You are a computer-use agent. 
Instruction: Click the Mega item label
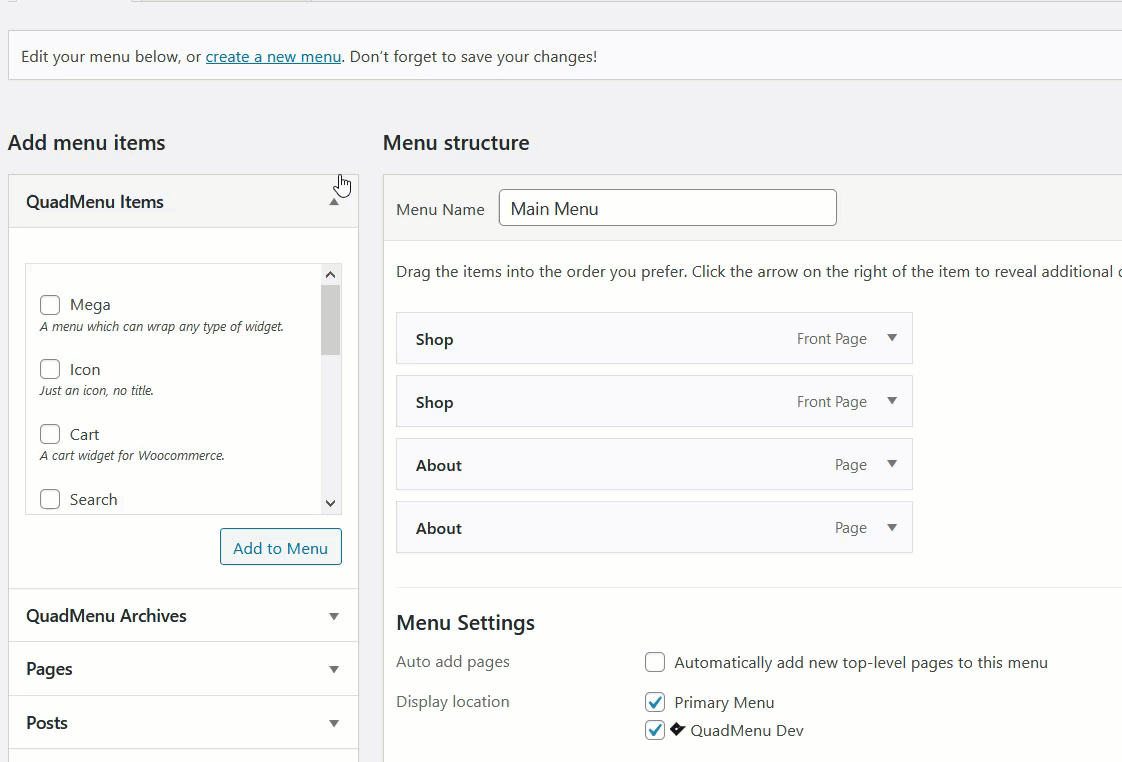point(90,305)
